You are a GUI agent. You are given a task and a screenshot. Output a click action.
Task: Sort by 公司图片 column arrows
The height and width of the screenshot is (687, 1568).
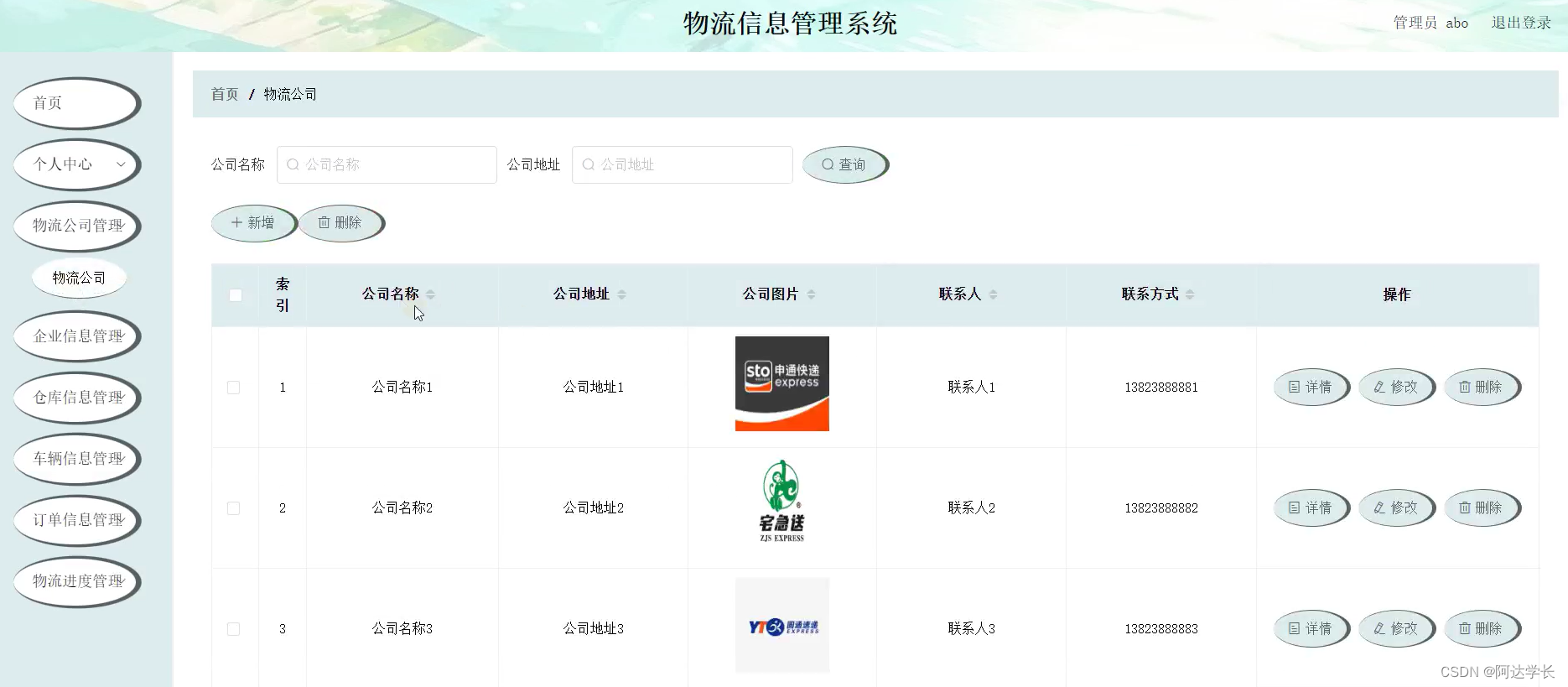(811, 294)
